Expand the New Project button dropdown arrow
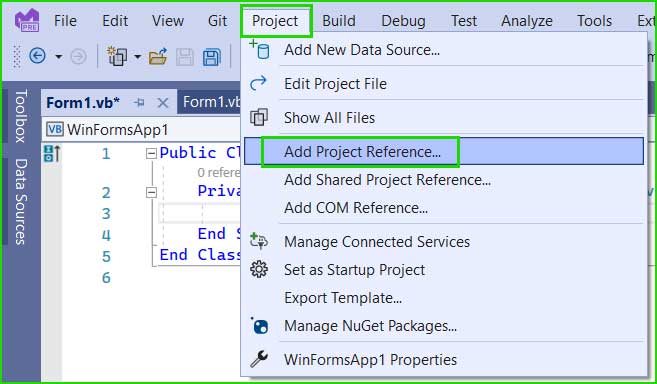 [x=137, y=56]
